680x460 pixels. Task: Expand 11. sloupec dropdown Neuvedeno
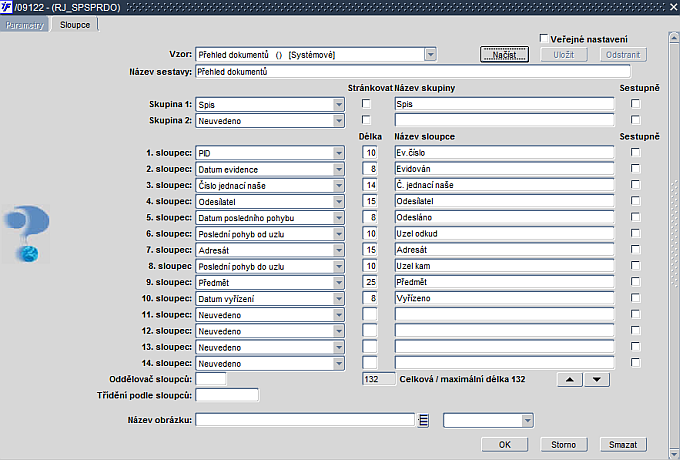click(x=339, y=315)
